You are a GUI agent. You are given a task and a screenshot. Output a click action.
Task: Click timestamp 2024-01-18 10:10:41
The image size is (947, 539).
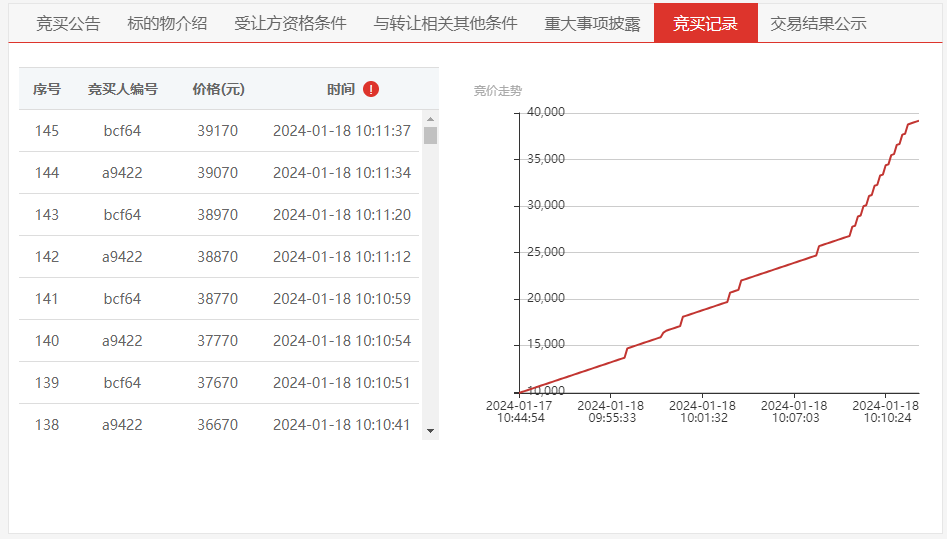(342, 425)
